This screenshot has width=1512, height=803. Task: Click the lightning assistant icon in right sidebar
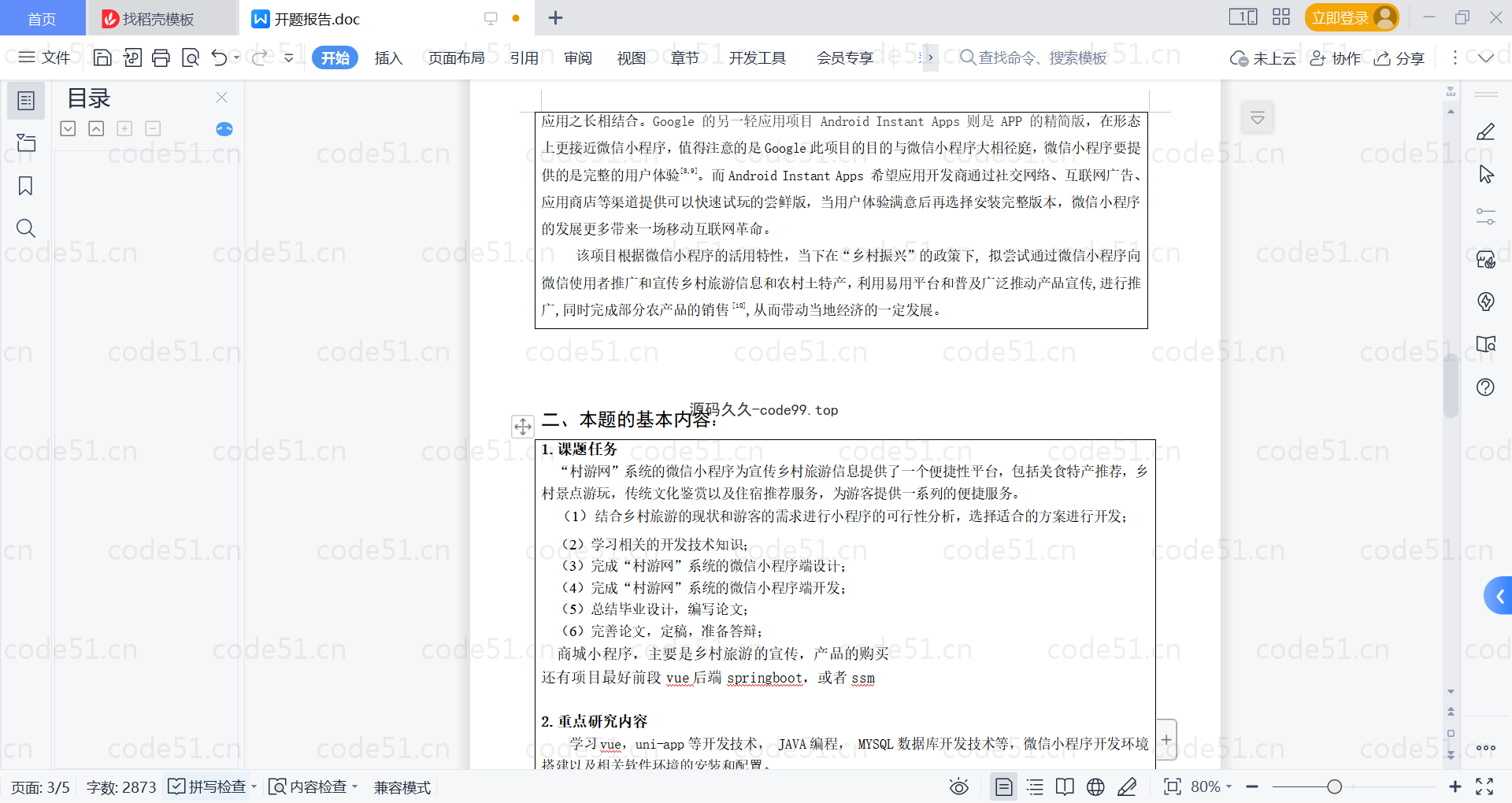click(x=1486, y=302)
